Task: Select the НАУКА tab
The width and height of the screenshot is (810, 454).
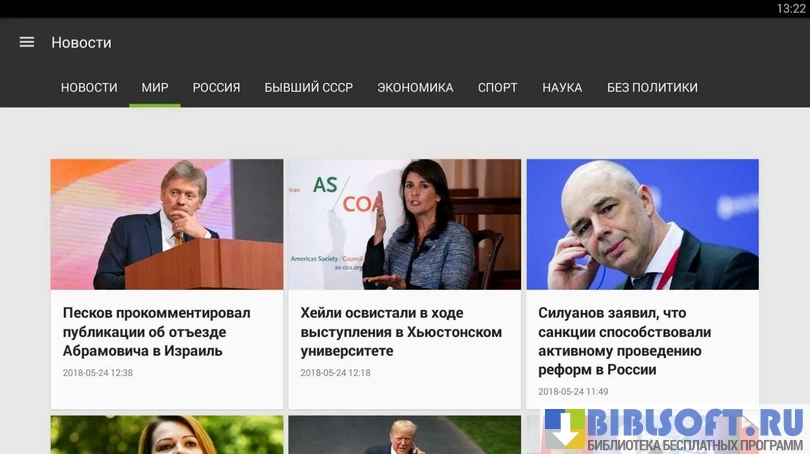Action: pyautogui.click(x=562, y=87)
